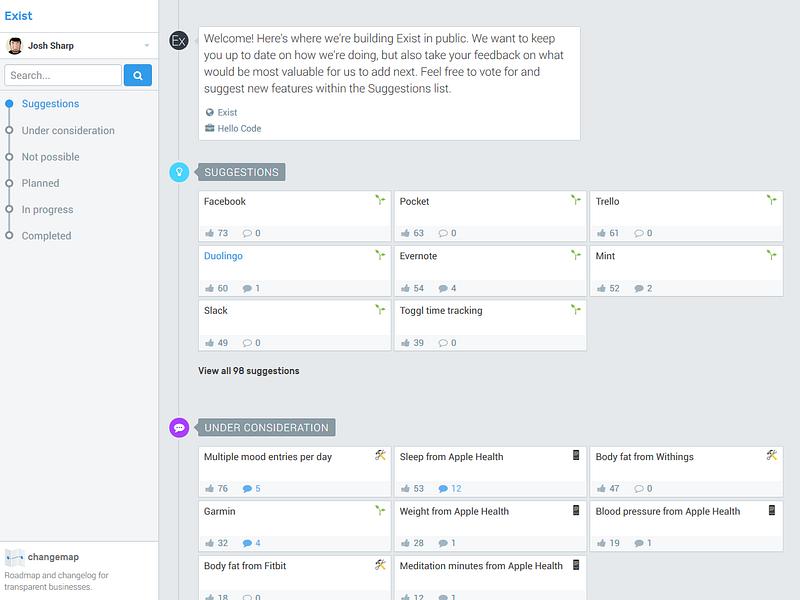
Task: Open the Josh Sharp account dropdown arrow
Action: 147,45
